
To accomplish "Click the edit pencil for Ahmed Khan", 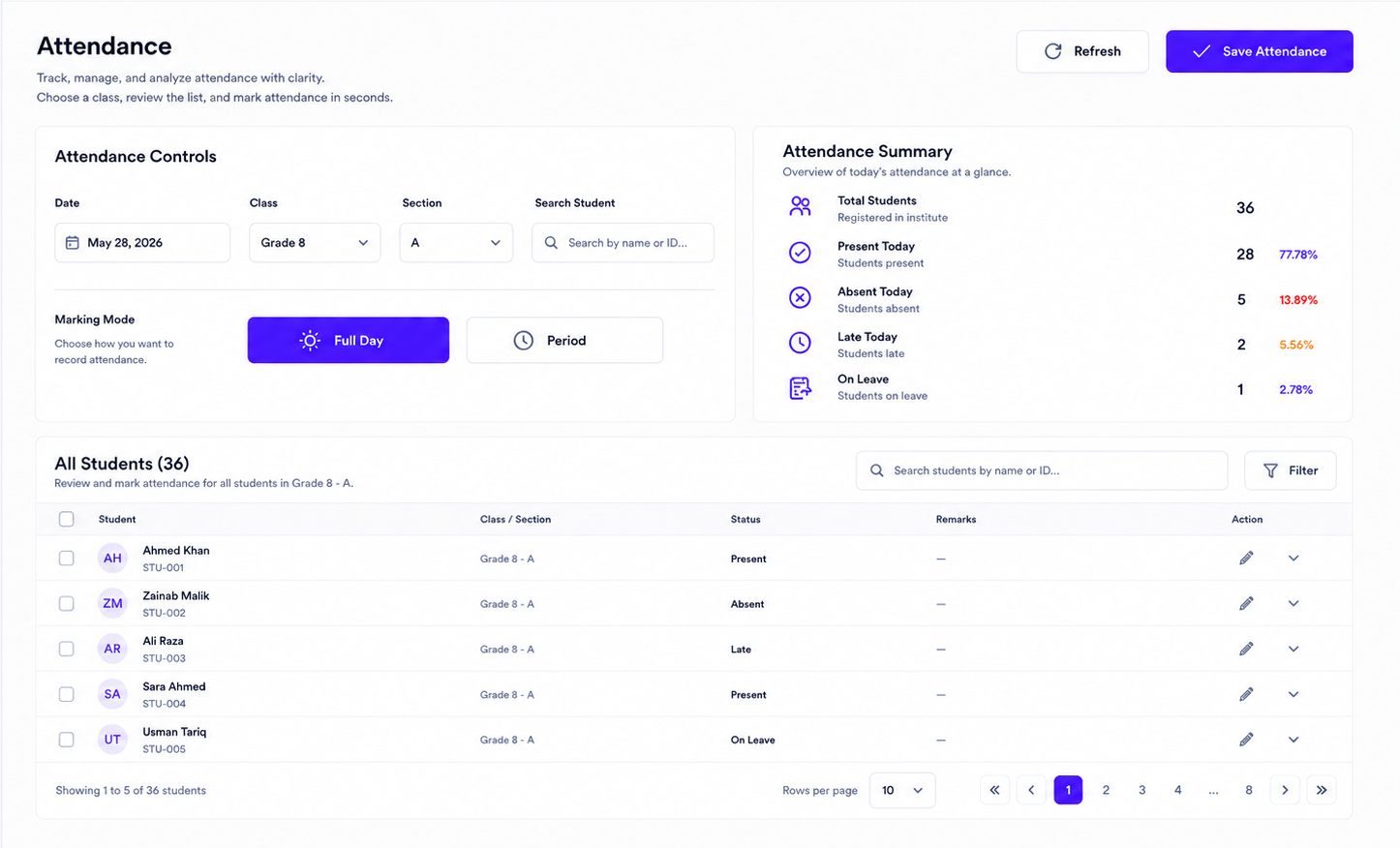I will [x=1246, y=558].
